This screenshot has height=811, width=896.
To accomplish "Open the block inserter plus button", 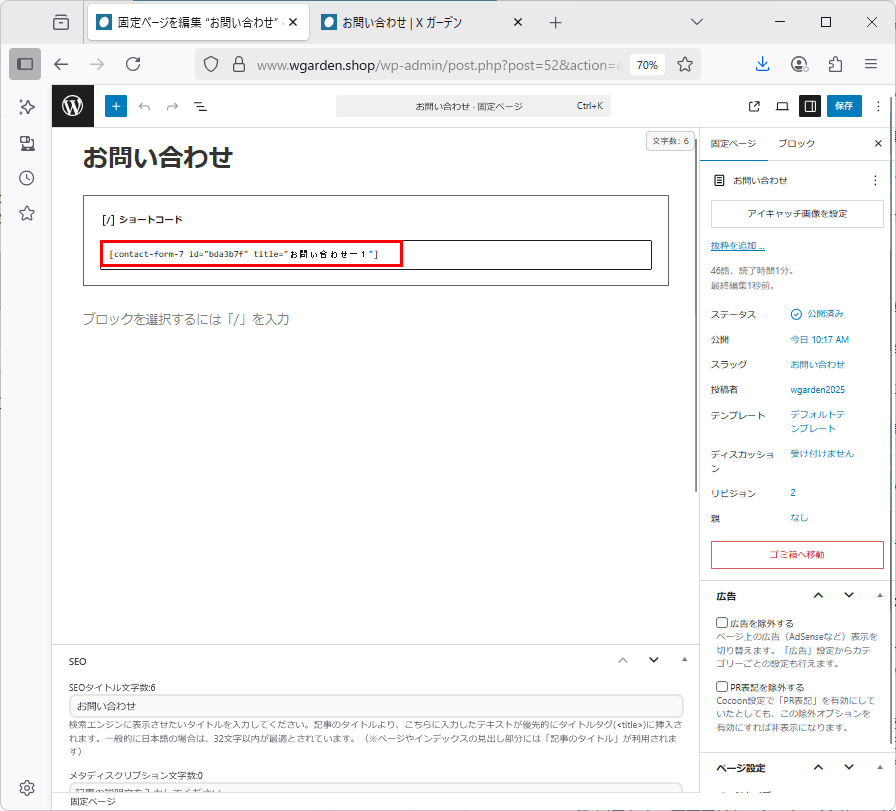I will coord(116,106).
